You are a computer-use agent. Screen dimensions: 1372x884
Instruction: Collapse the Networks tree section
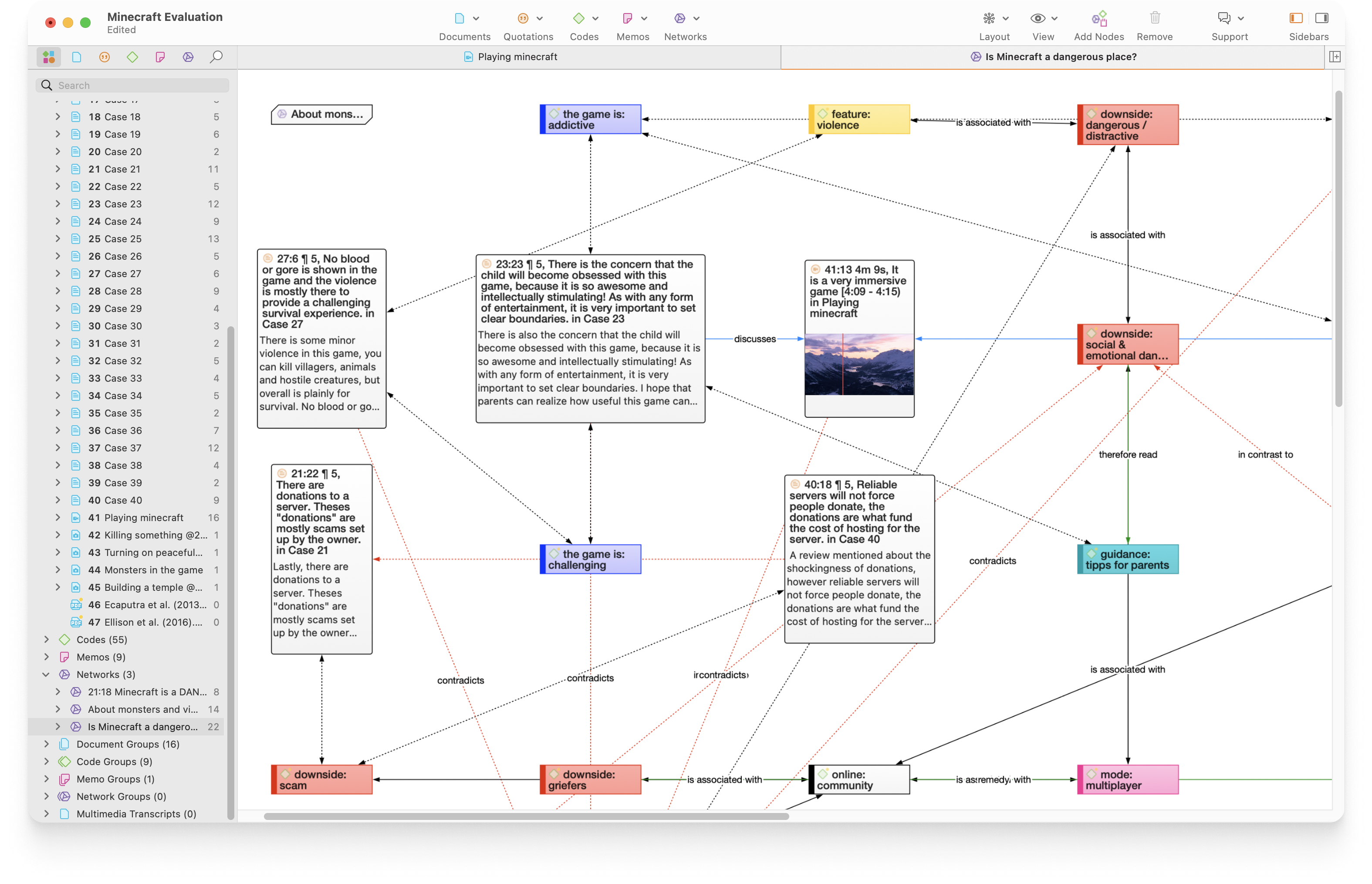47,674
